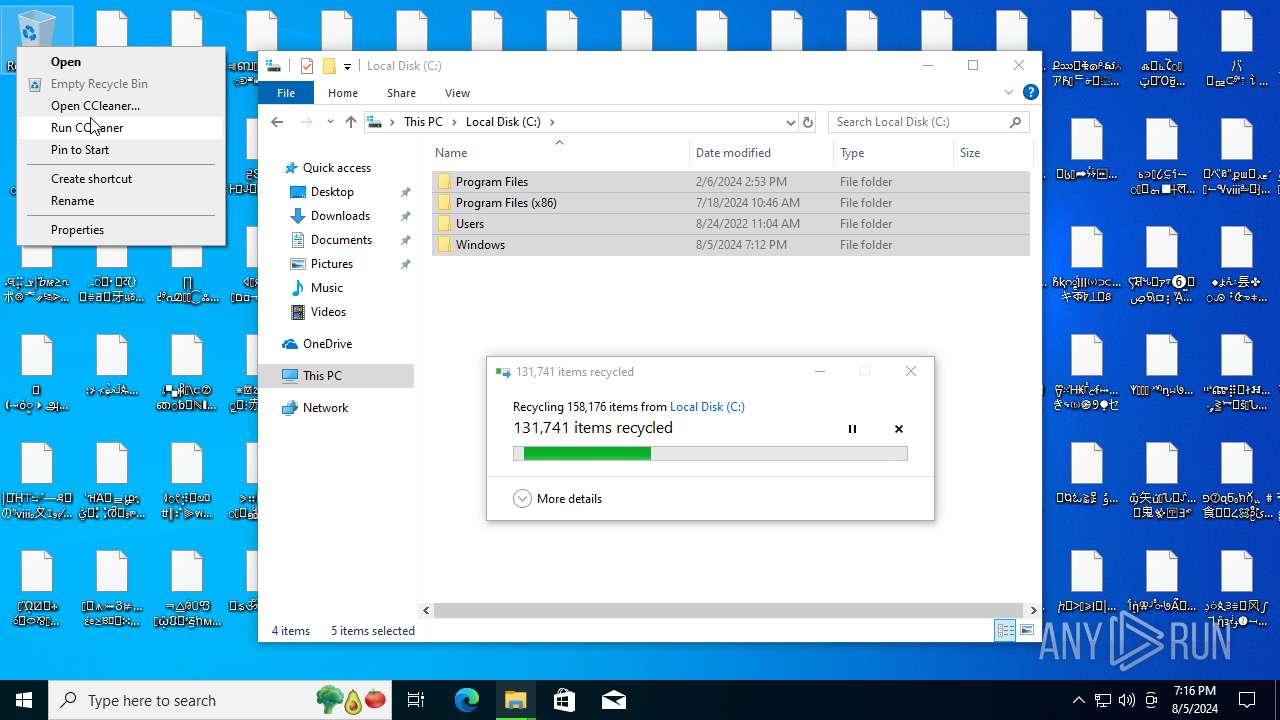
Task: Open the File tab in Explorer
Action: coord(286,93)
